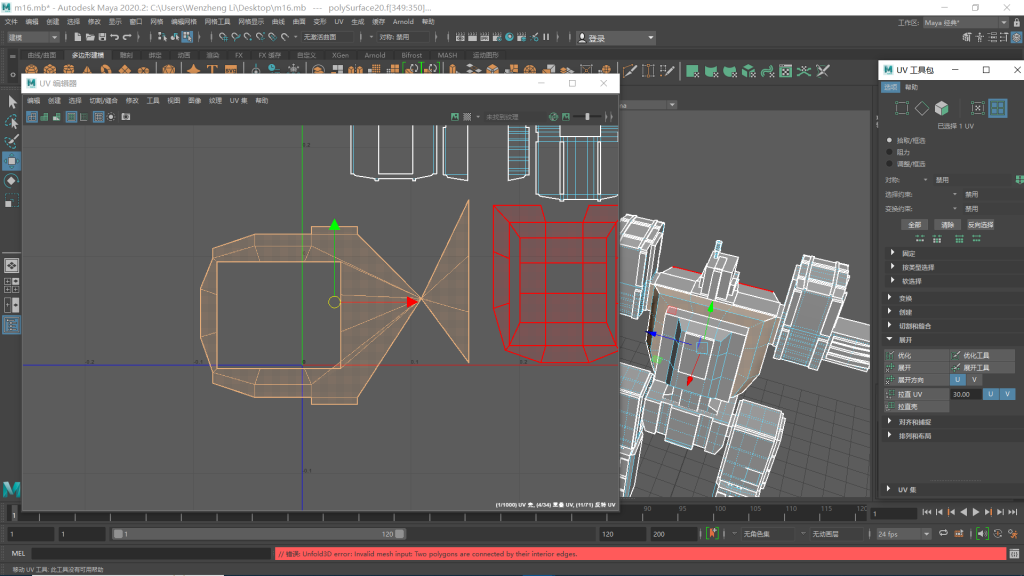Viewport: 1024px width, 576px height.
Task: Click edge selection diamond icon in UV Toolkit
Action: tap(921, 108)
